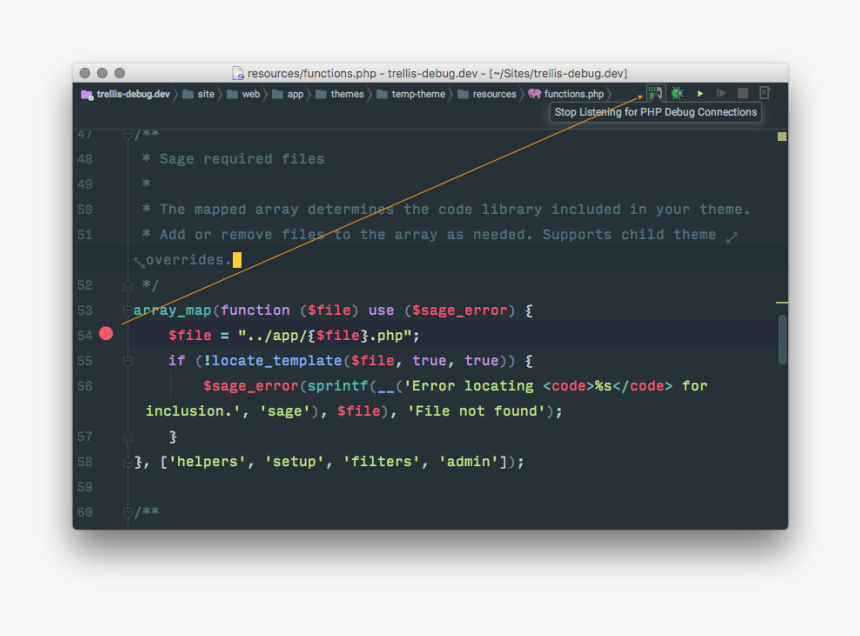860x636 pixels.
Task: Click line number 56 in the gutter
Action: tap(85, 386)
